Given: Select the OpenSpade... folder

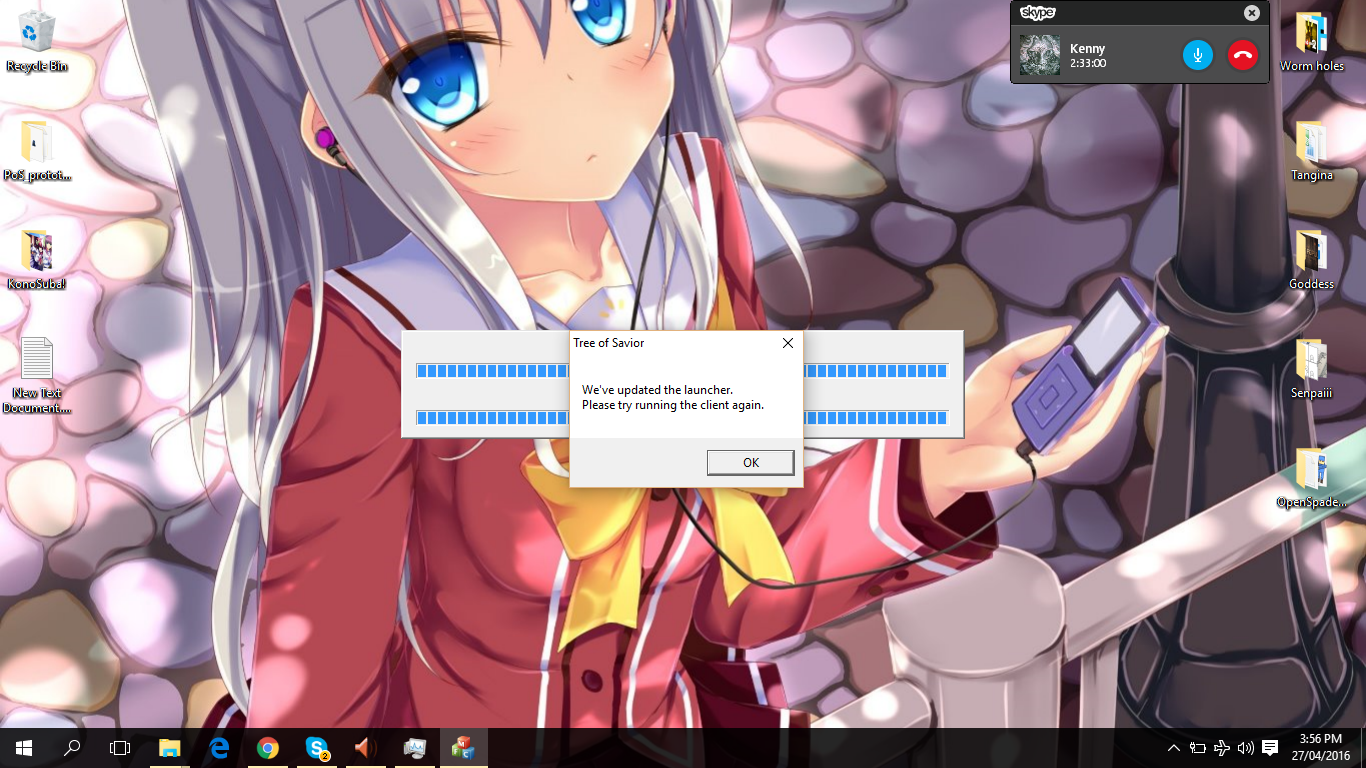Looking at the screenshot, I should [1312, 477].
